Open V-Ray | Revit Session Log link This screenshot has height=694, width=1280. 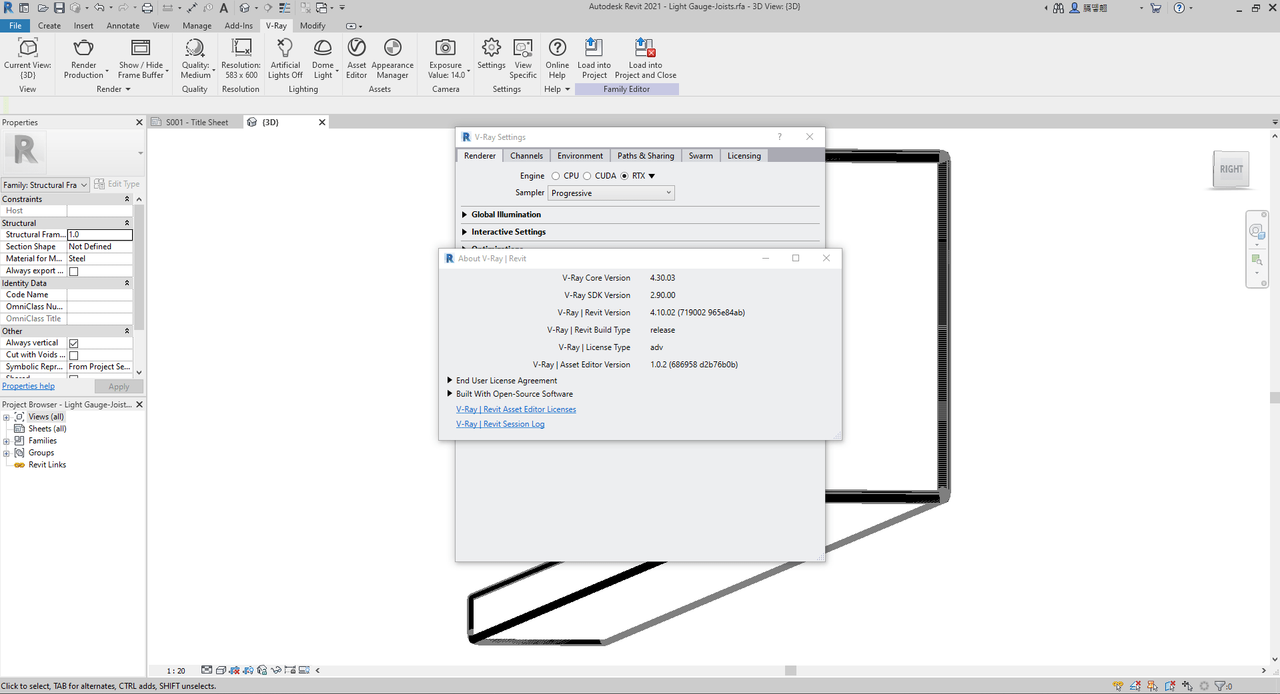pos(500,424)
